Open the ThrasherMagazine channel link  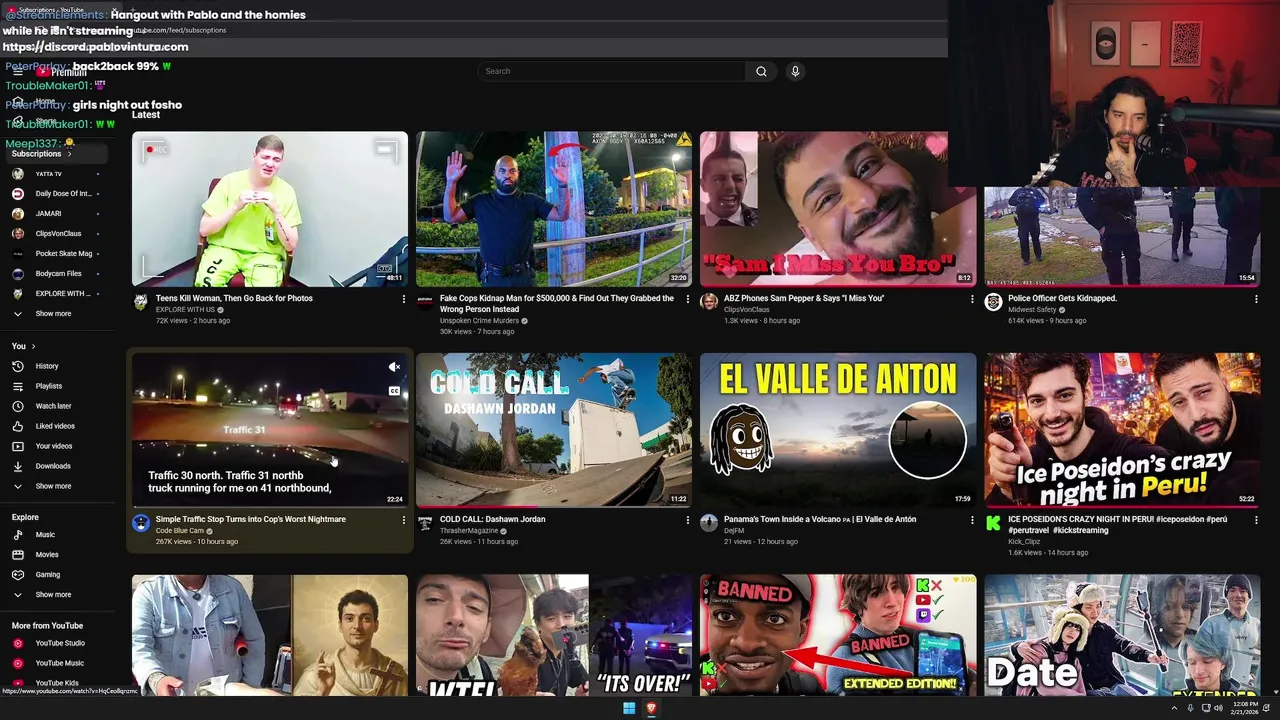[469, 531]
